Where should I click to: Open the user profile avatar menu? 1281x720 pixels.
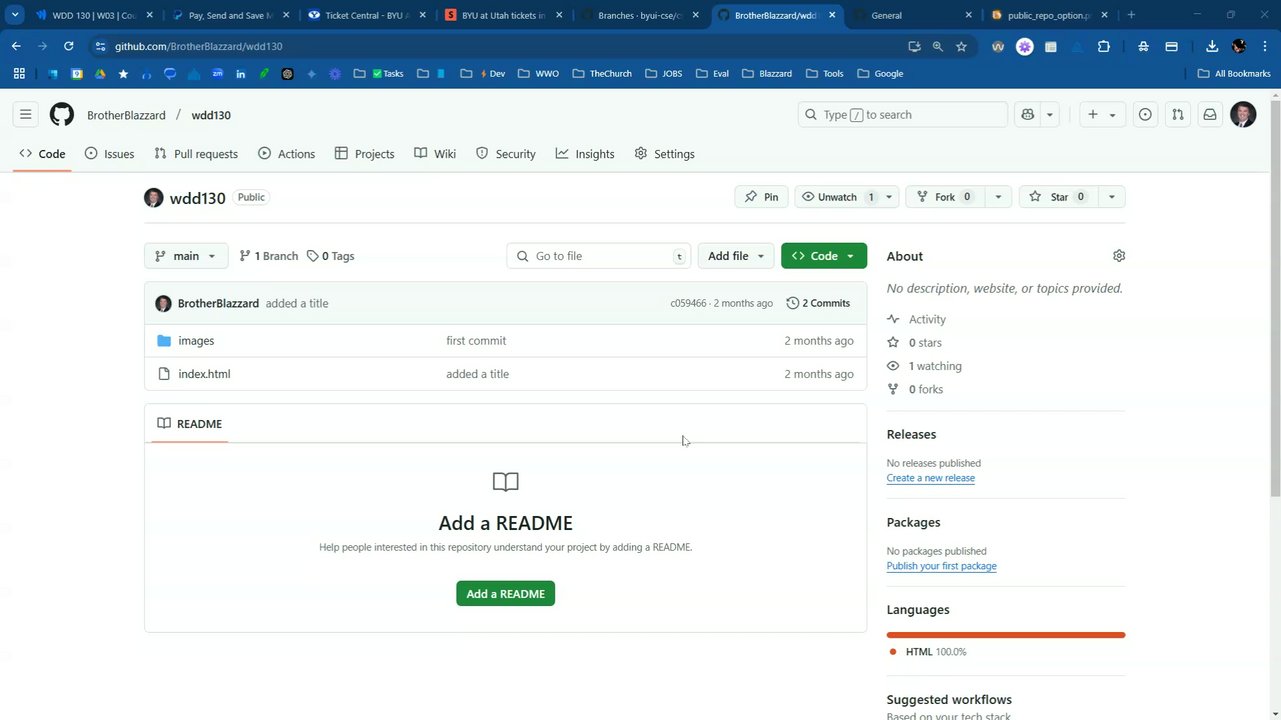pos(1243,115)
